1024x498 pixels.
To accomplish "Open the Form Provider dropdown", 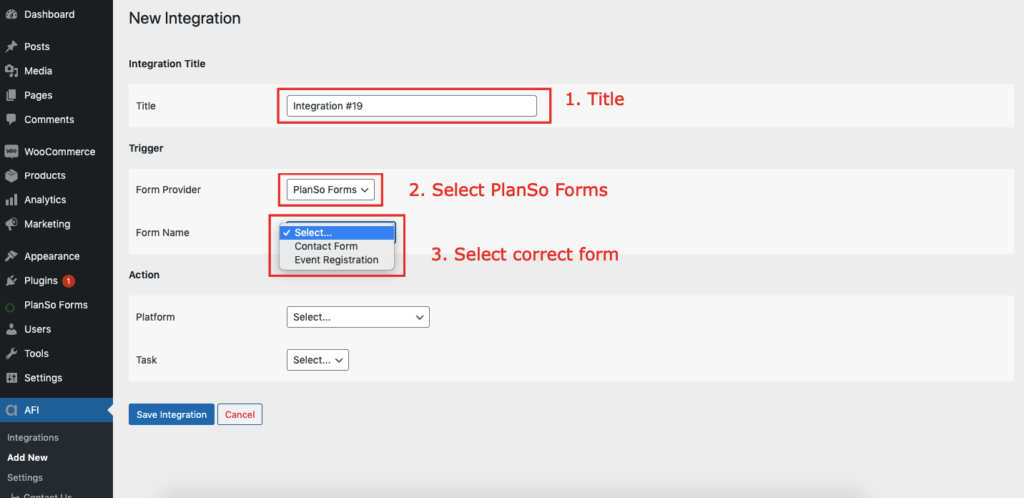I will coord(330,190).
